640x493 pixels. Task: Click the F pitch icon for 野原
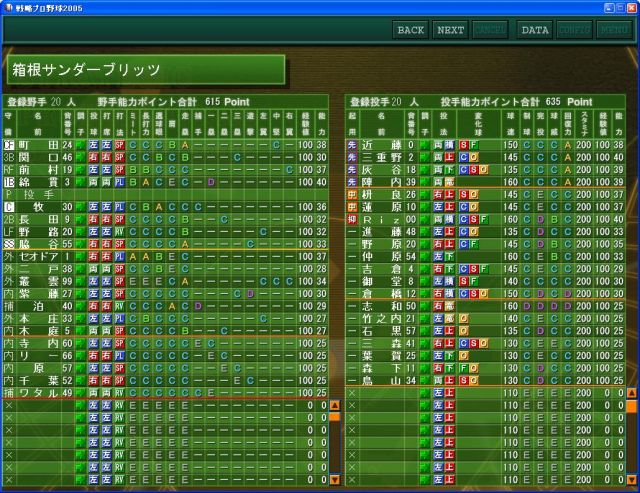tap(473, 244)
